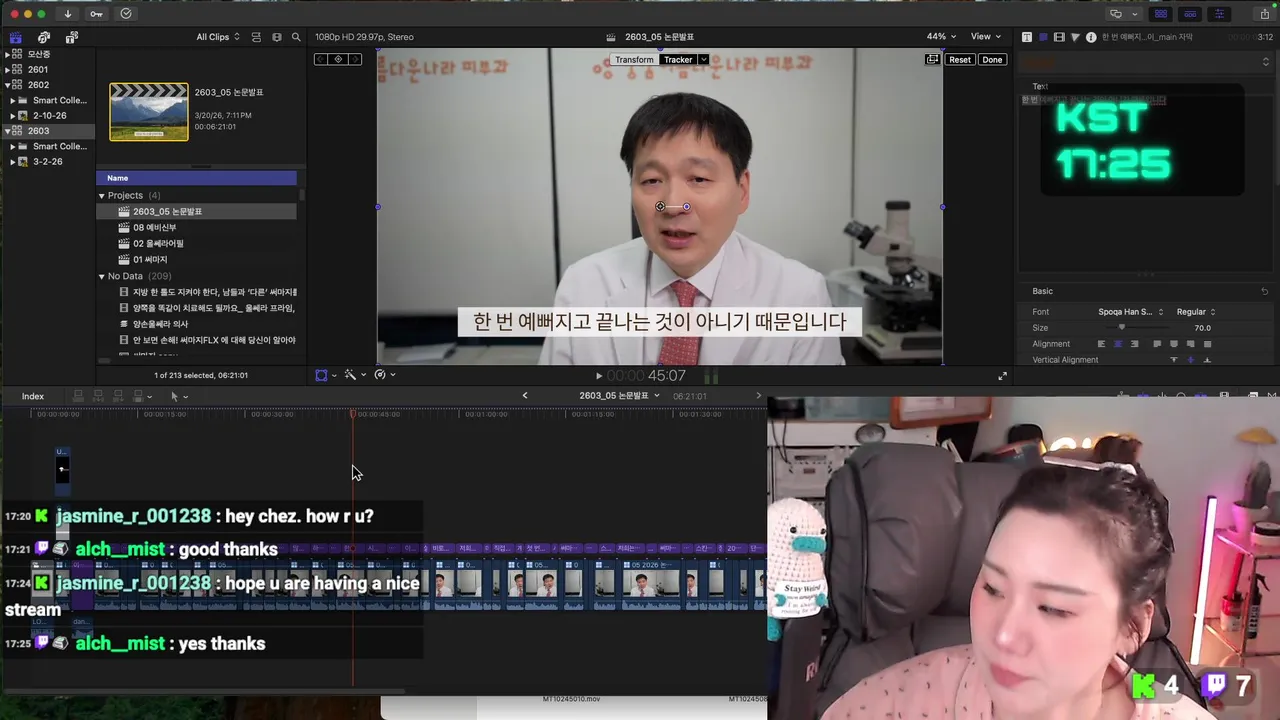Viewport: 1280px width, 720px height.
Task: Open the timeline project name dropdown
Action: [620, 396]
